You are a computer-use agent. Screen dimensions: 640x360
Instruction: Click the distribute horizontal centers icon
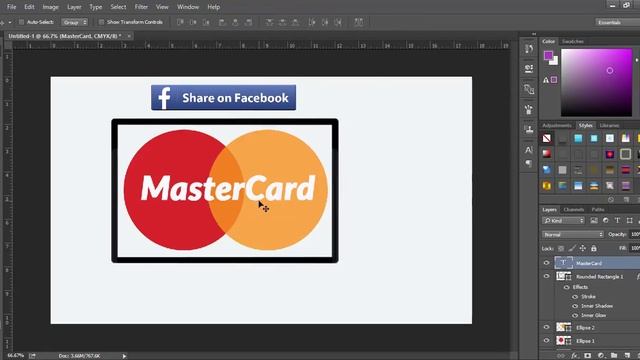pyautogui.click(x=325, y=22)
